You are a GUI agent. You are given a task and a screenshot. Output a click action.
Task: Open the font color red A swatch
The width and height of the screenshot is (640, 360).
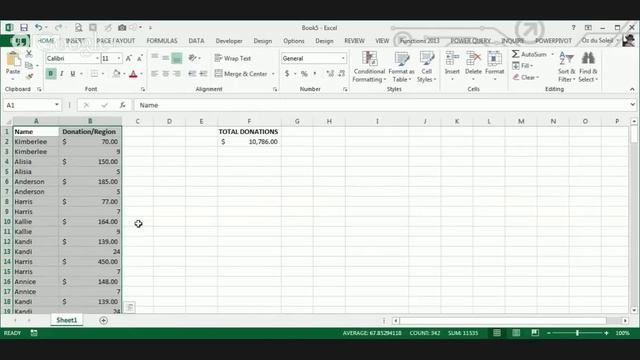(133, 74)
